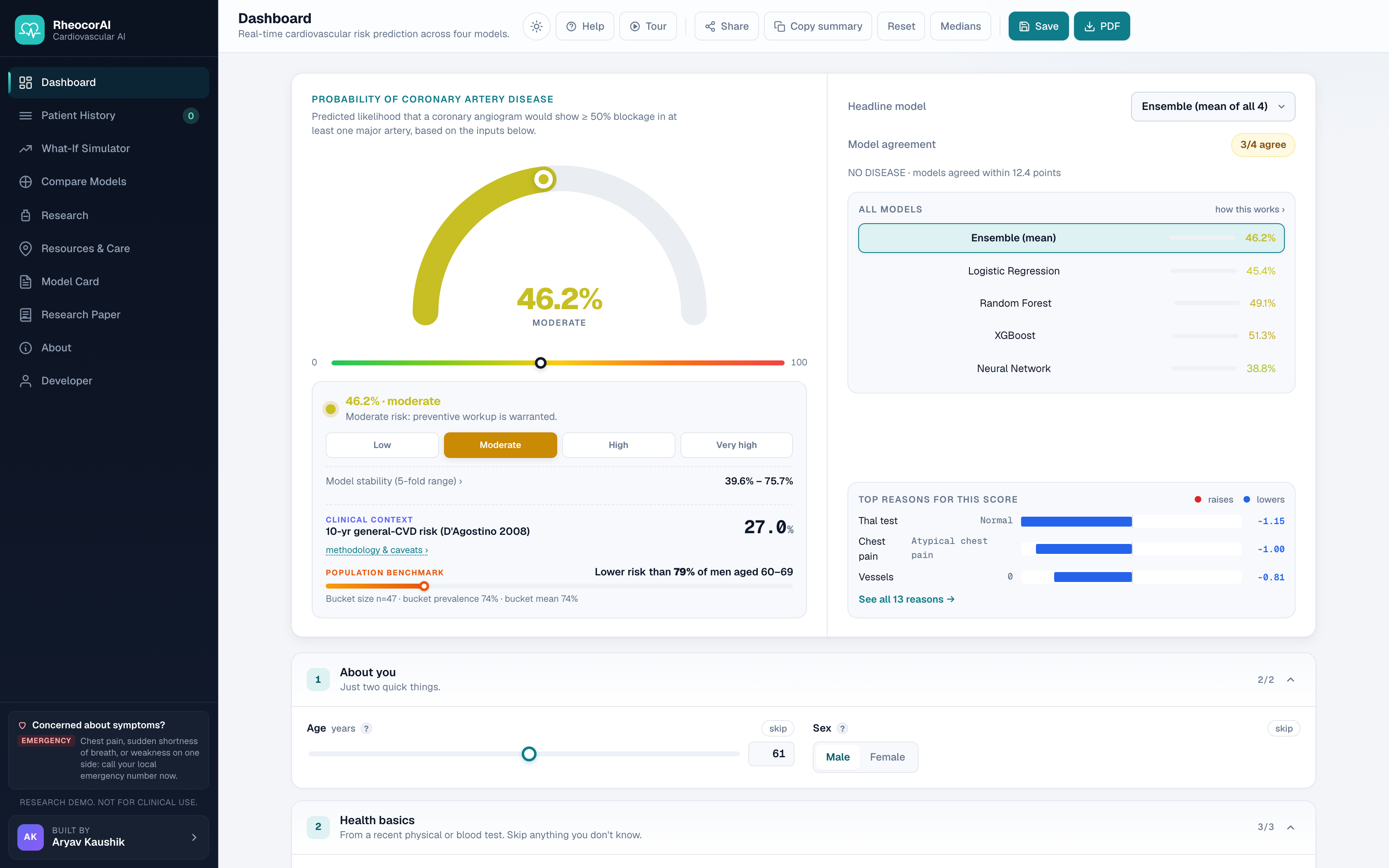Open the 'how this works' disclosure
1389x868 pixels.
1250,210
